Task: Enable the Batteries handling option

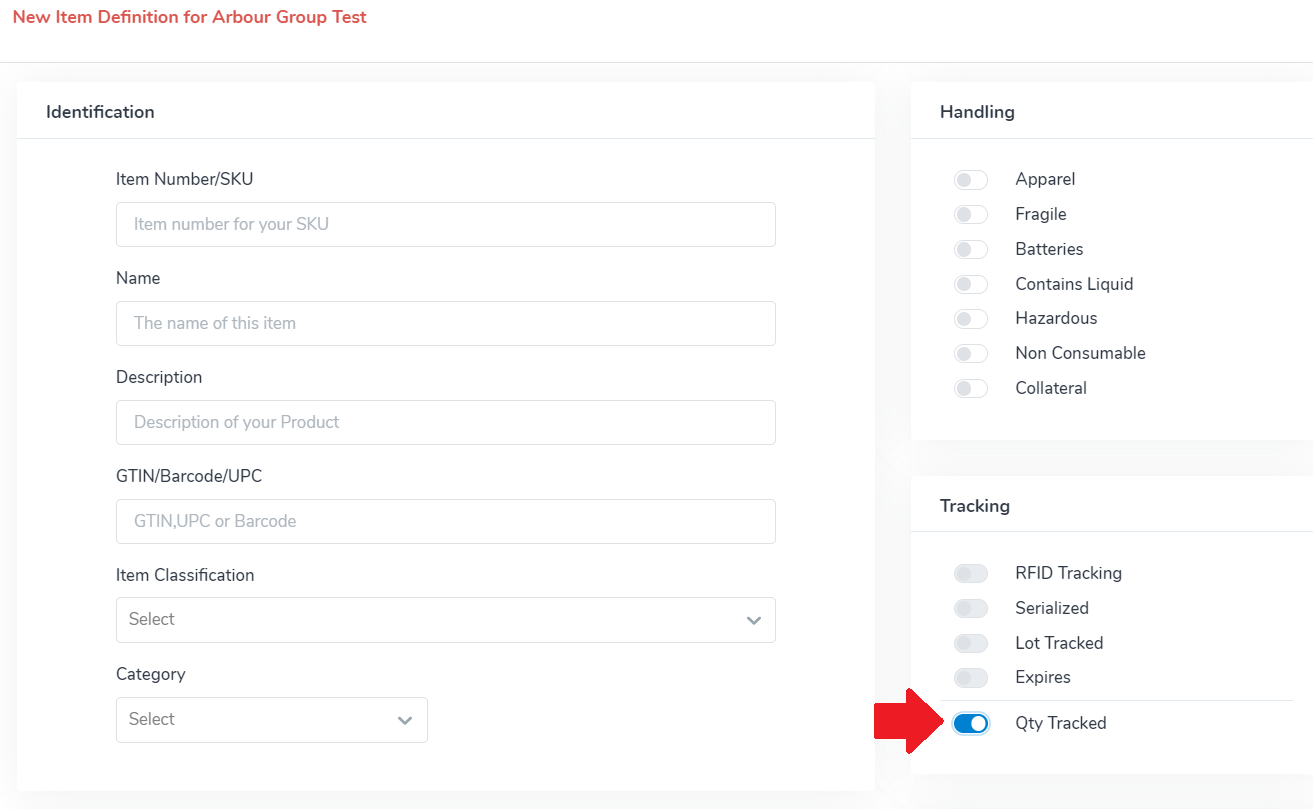Action: (970, 249)
